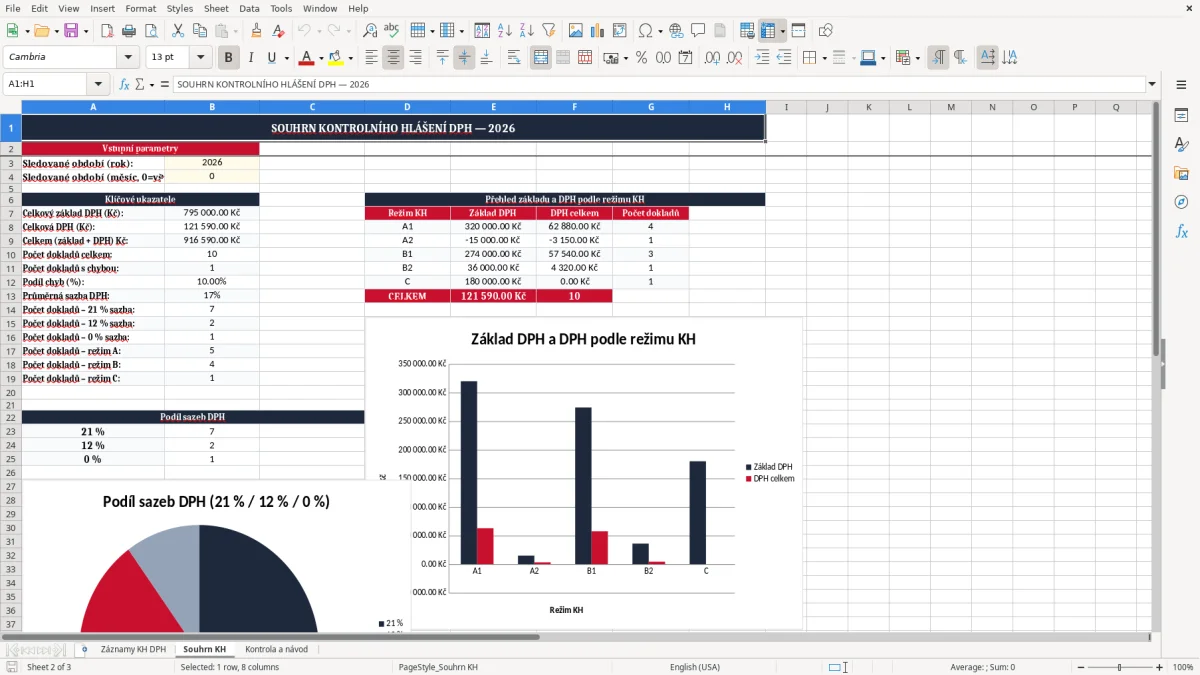The height and width of the screenshot is (675, 1200).
Task: Select column D header
Action: coord(407,107)
